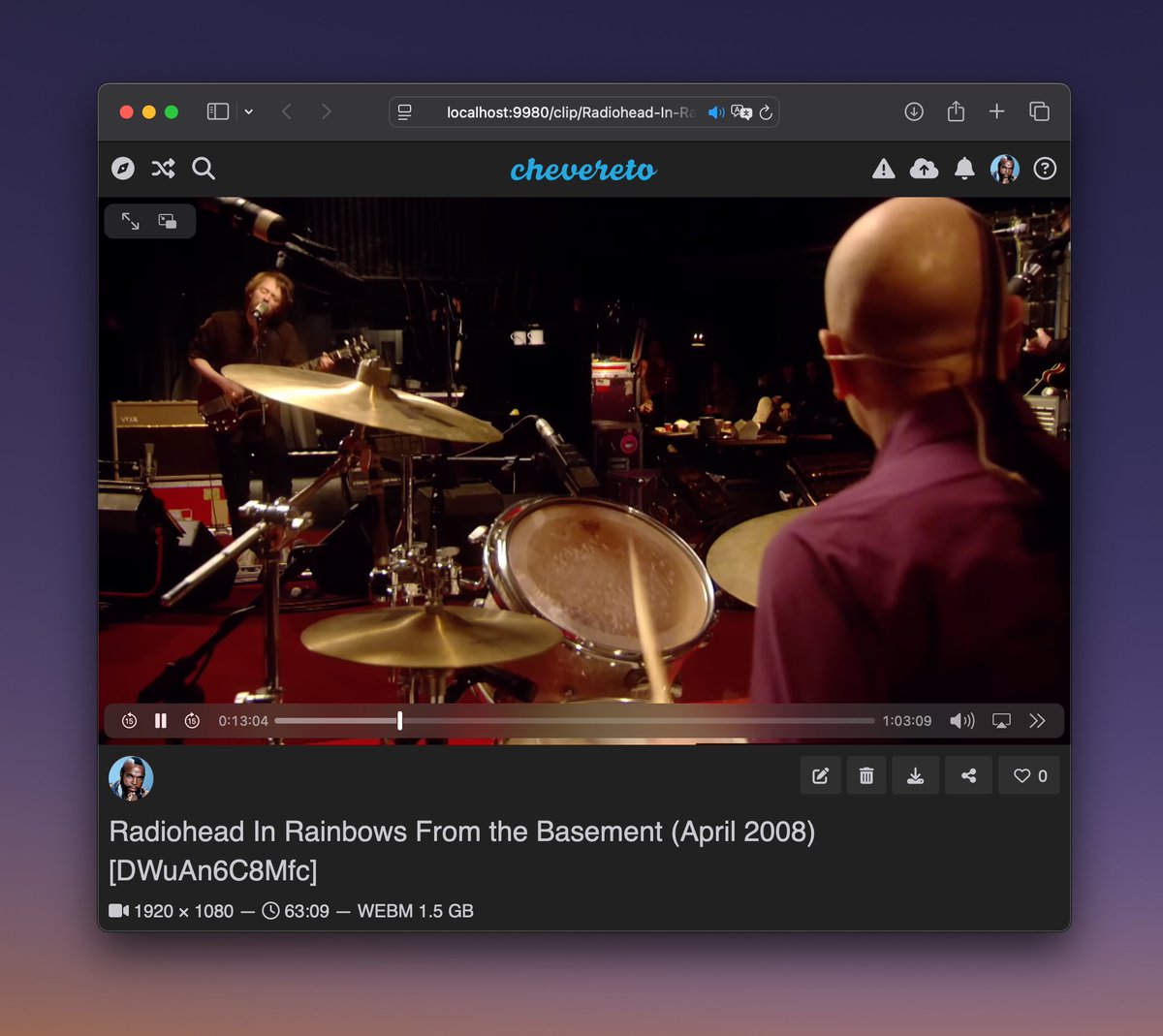The width and height of the screenshot is (1163, 1036).
Task: Open the Explore compass icon
Action: [123, 169]
